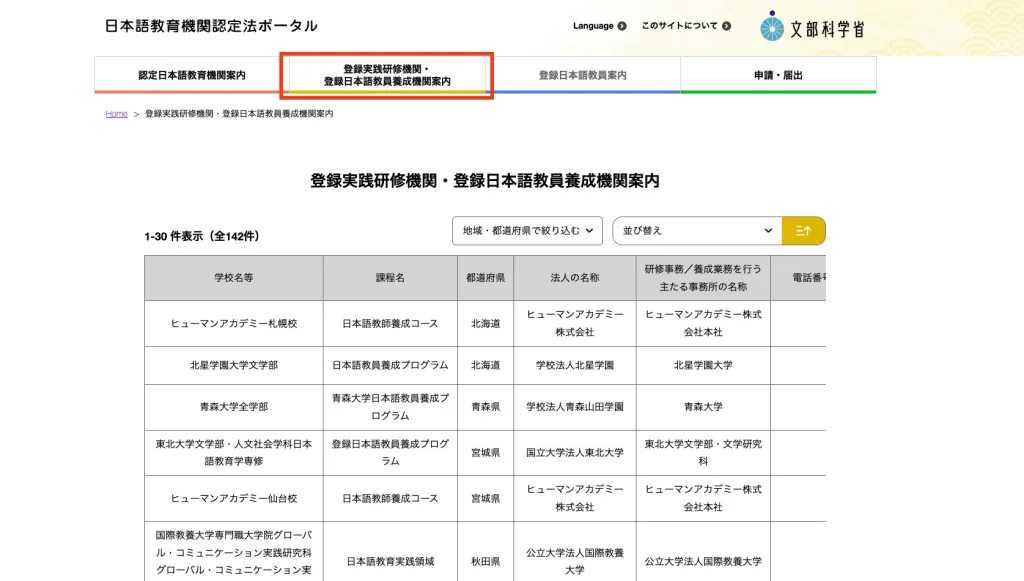The height and width of the screenshot is (581, 1024).
Task: Select the highlighted 登録実践研修機関 tab
Action: click(386, 74)
